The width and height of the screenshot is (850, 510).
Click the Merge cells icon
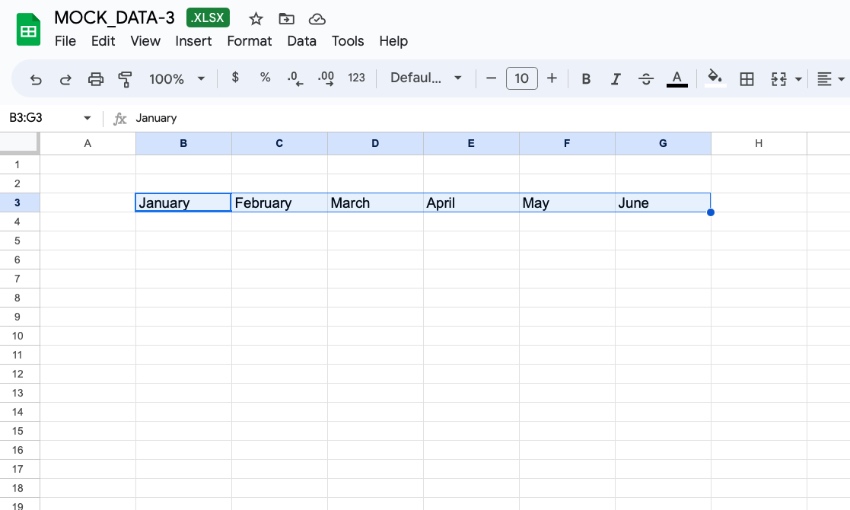pos(778,79)
